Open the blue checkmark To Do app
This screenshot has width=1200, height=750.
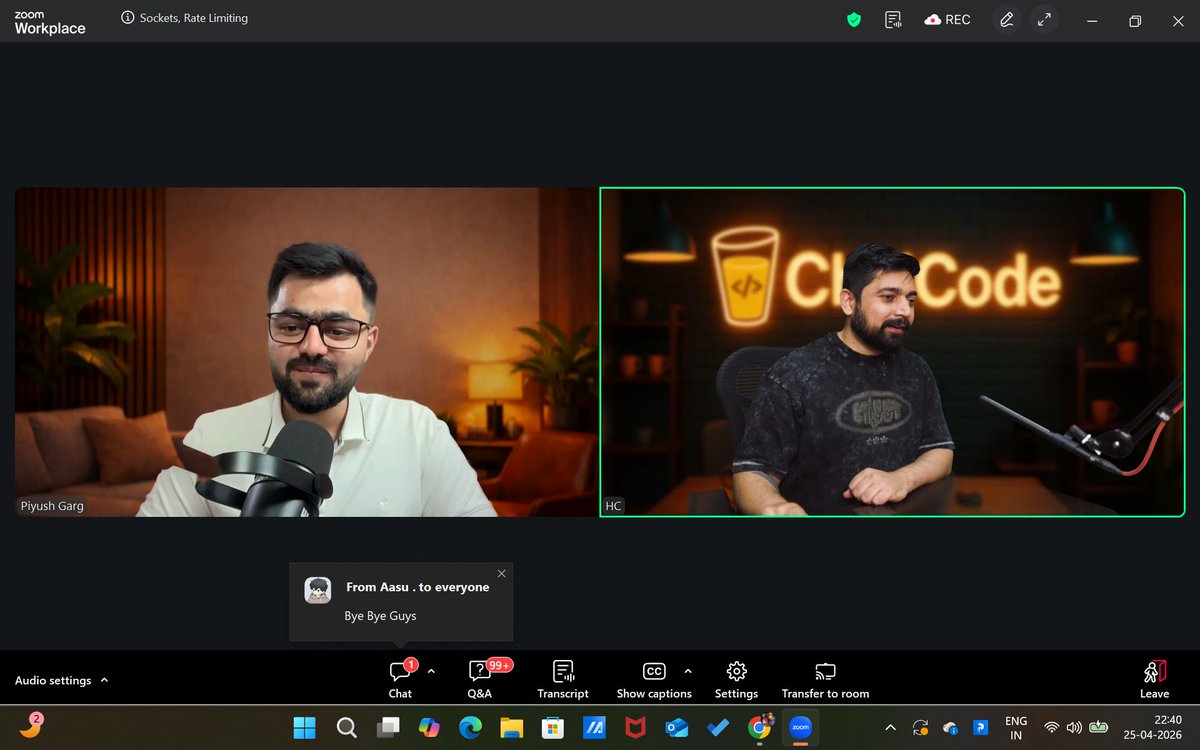[x=718, y=727]
